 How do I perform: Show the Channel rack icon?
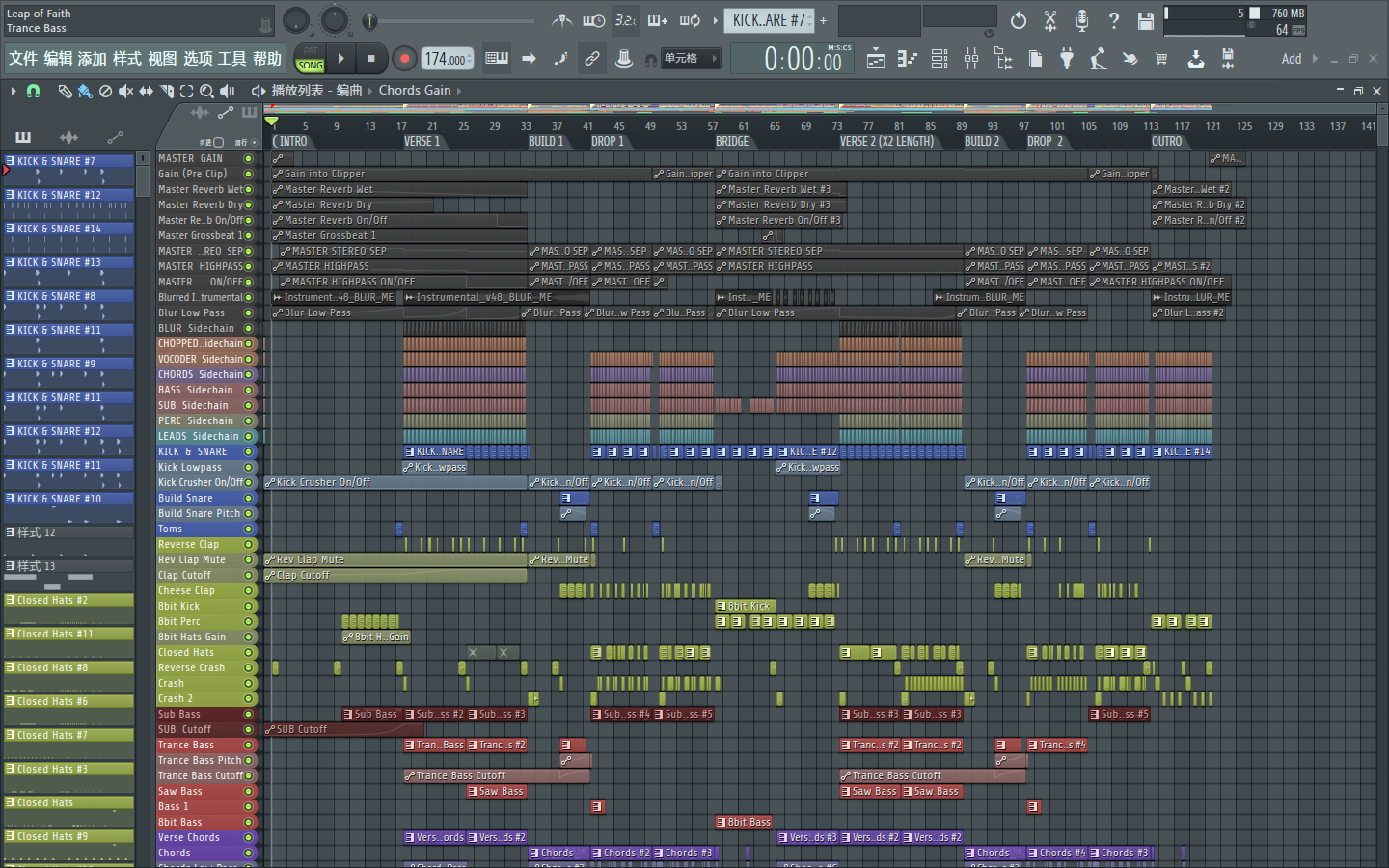tap(940, 59)
